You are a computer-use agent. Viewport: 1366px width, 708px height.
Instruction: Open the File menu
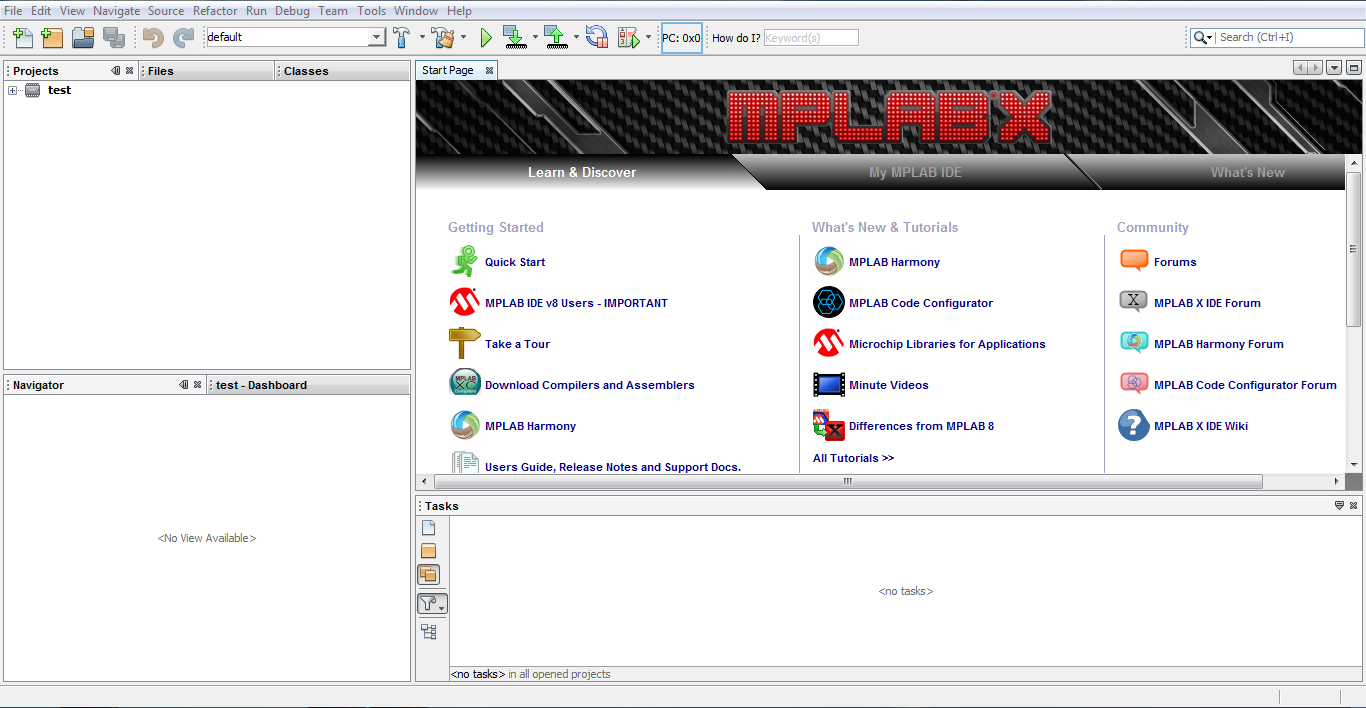click(x=13, y=11)
